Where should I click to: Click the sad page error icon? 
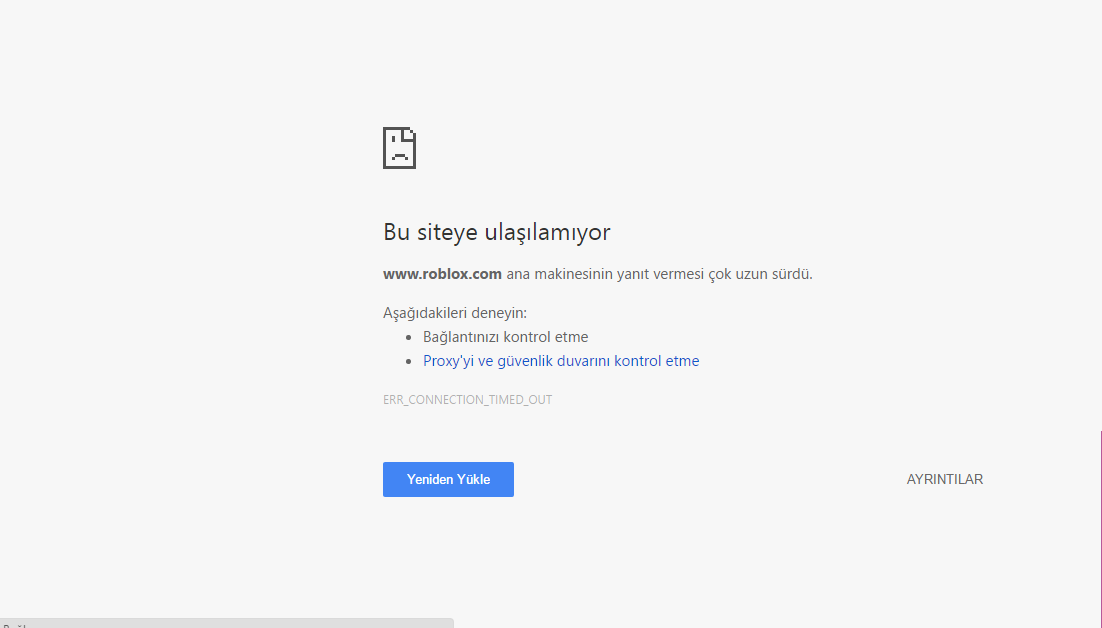(x=399, y=148)
